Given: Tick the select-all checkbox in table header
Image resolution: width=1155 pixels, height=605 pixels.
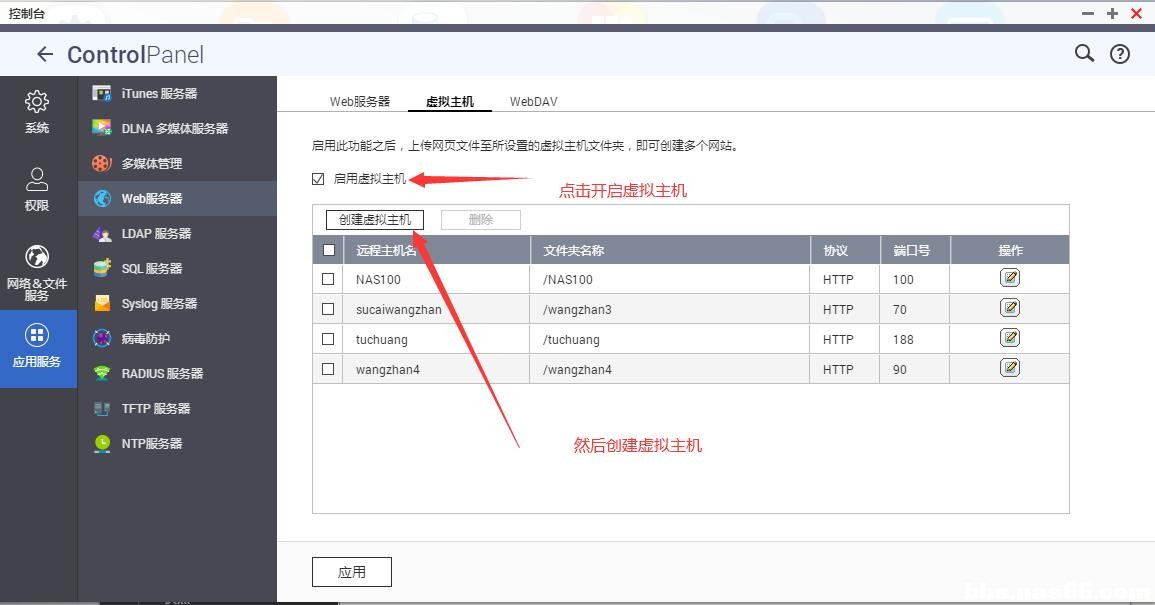Looking at the screenshot, I should coord(329,250).
